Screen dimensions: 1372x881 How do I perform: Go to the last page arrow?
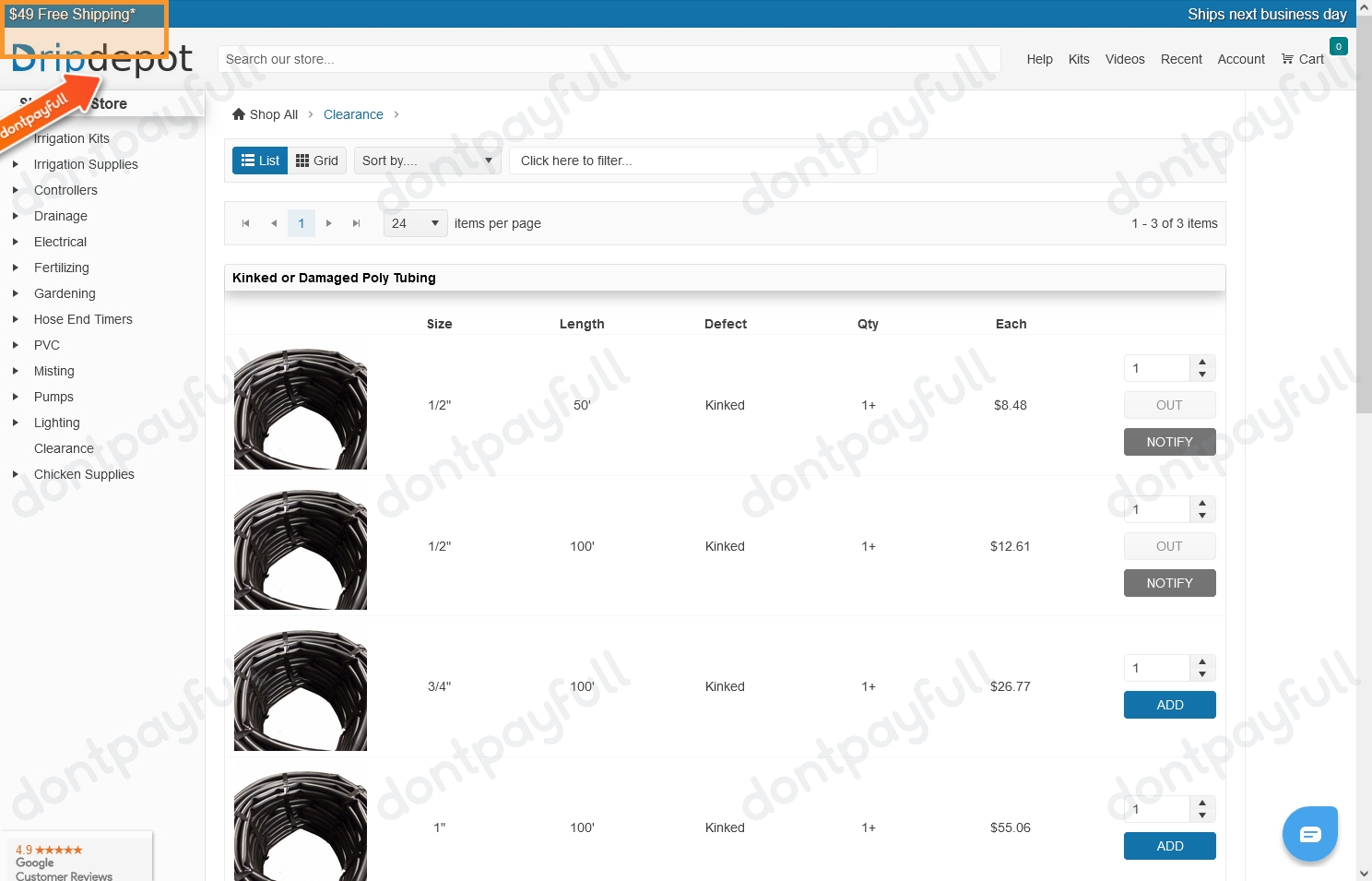click(x=357, y=223)
